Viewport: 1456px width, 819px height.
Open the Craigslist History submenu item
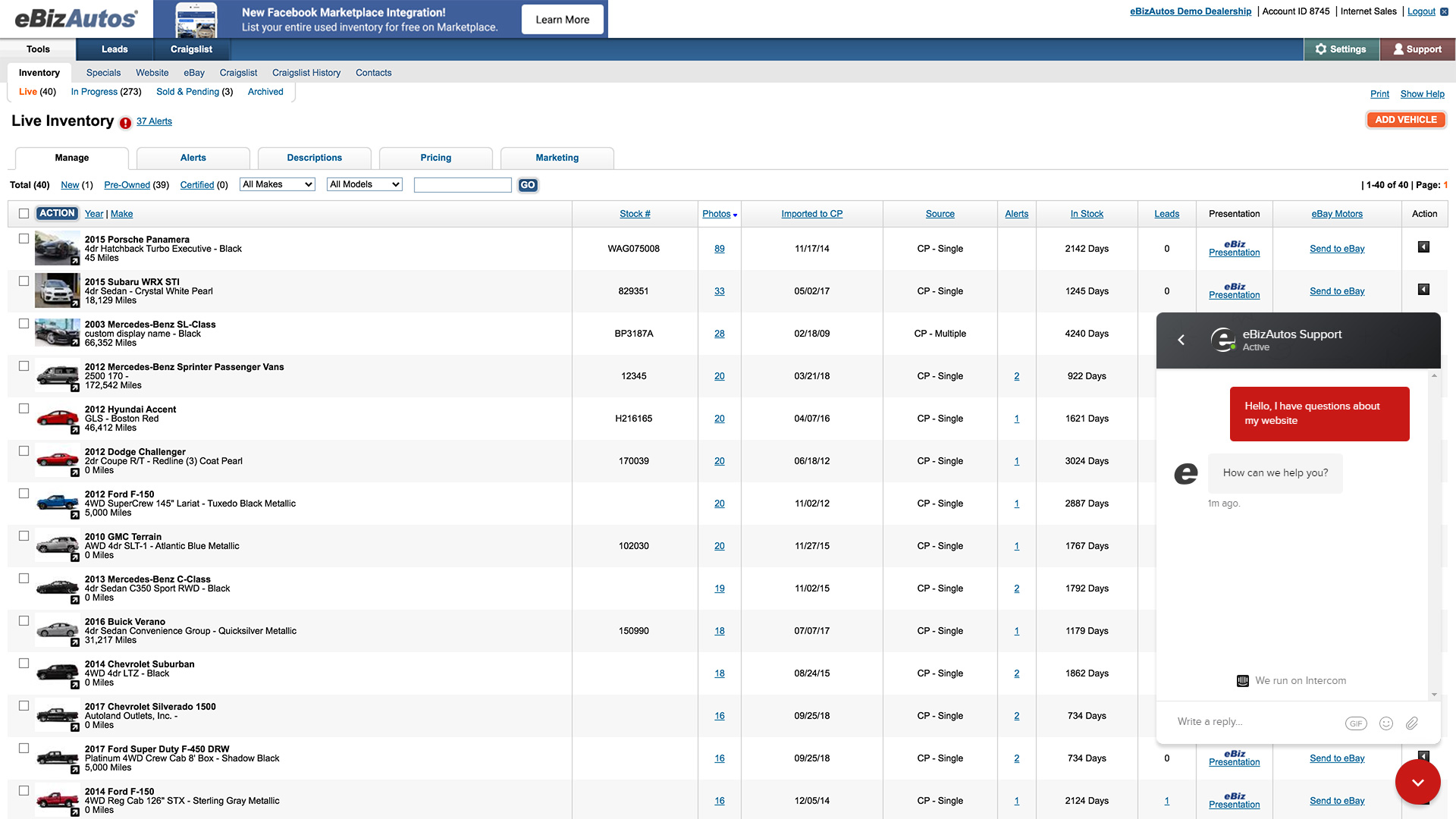[x=306, y=73]
